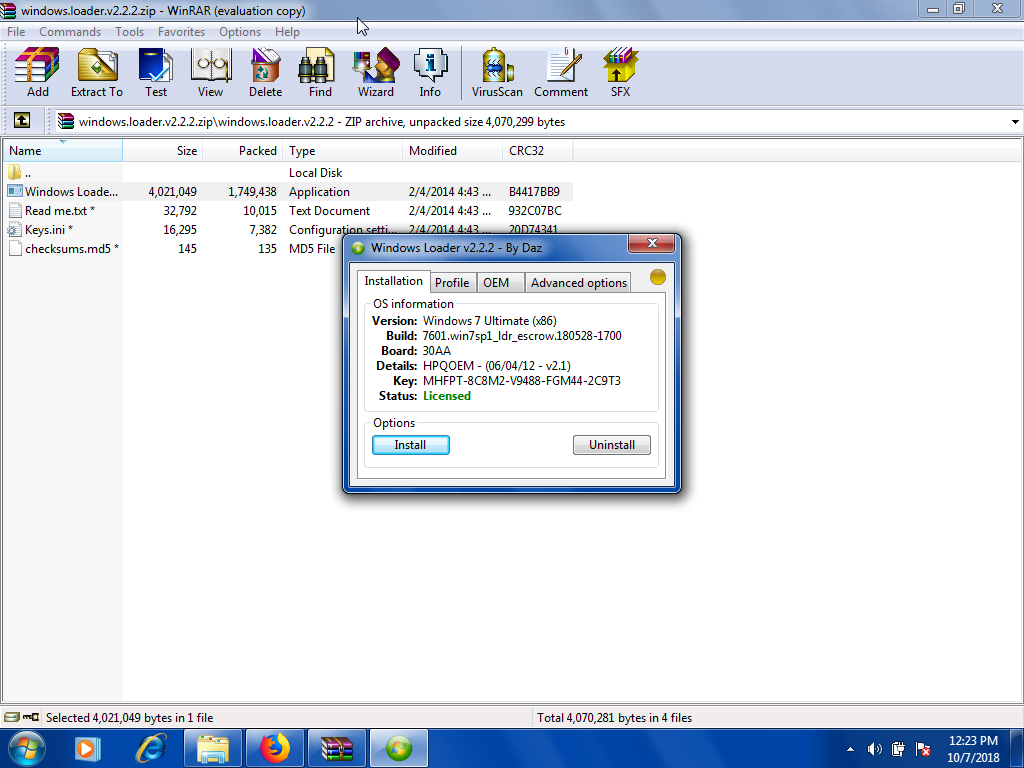Add an archive Comment
The height and width of the screenshot is (768, 1024).
pyautogui.click(x=561, y=72)
